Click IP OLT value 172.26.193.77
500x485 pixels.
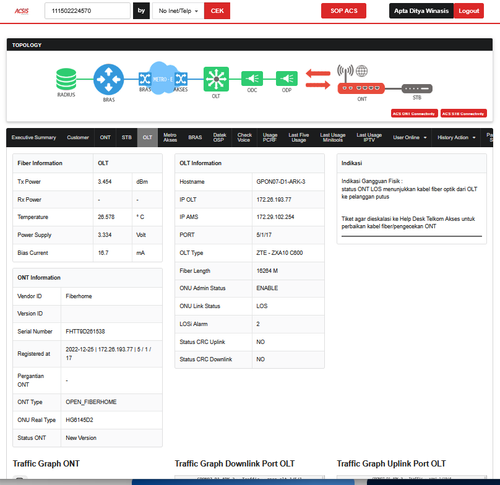[x=274, y=200]
